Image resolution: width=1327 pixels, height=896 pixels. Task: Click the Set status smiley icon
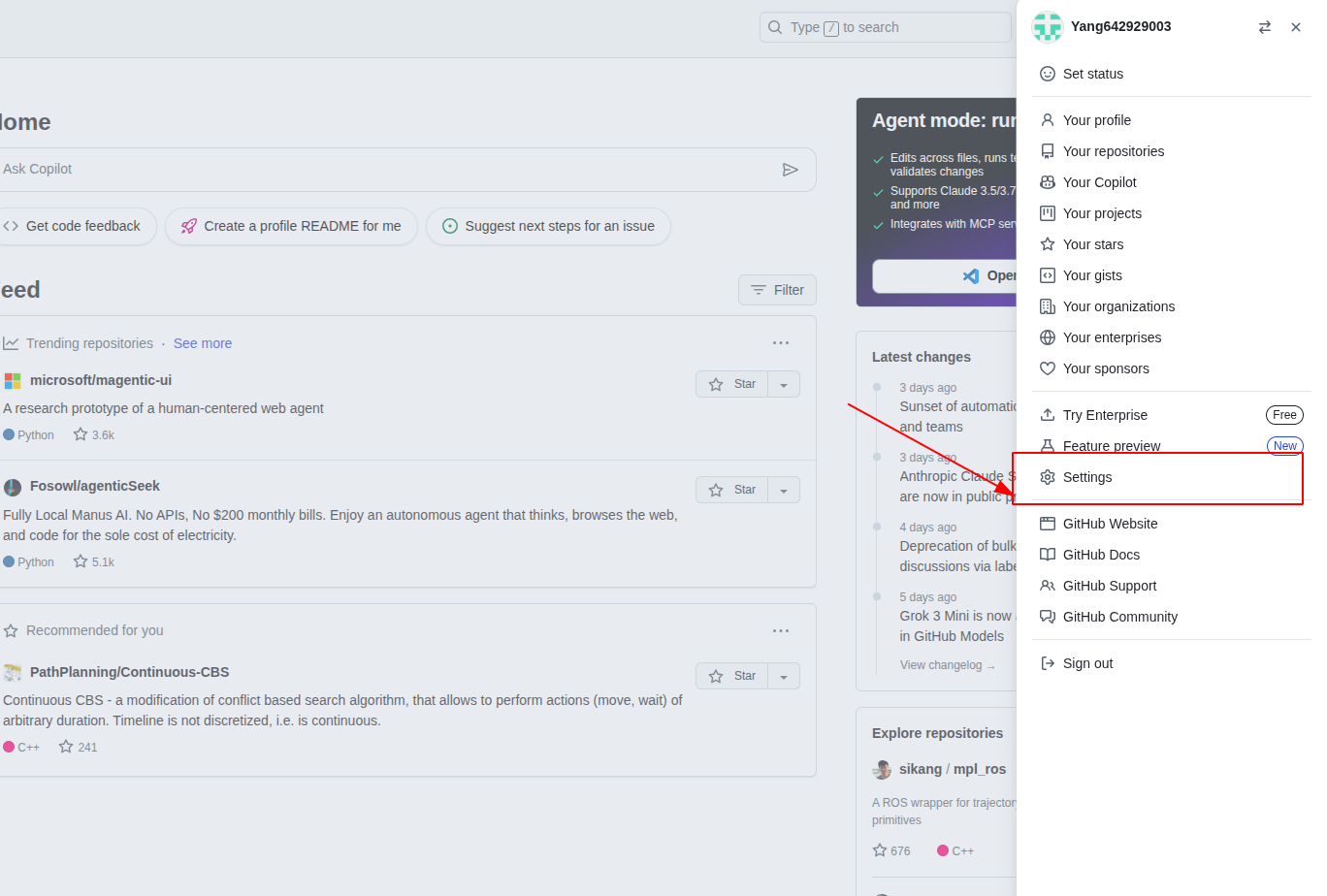pyautogui.click(x=1048, y=74)
